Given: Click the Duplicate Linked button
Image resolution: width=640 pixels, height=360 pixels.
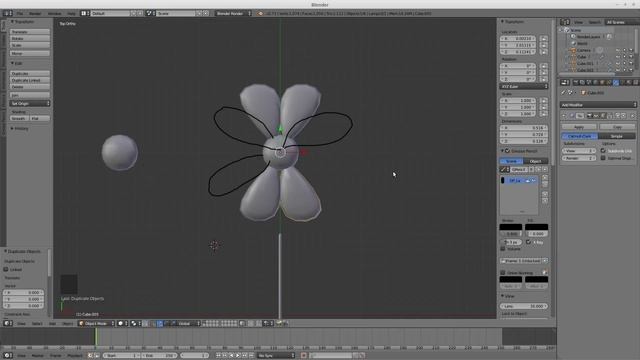Looking at the screenshot, I should click(x=30, y=80).
